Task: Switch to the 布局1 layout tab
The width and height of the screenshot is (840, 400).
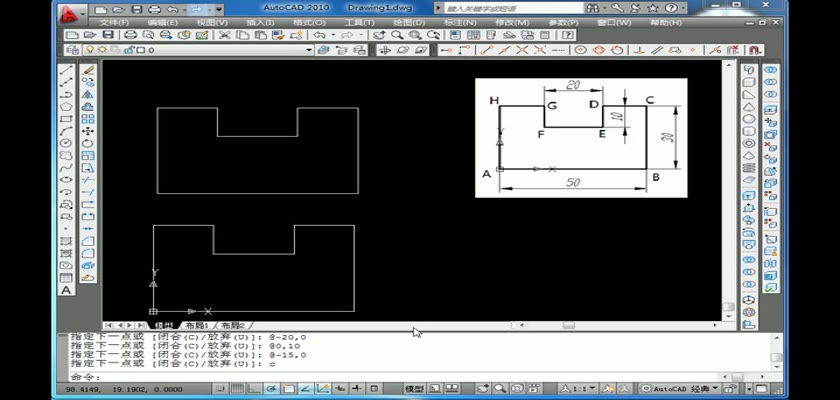Action: coord(197,325)
